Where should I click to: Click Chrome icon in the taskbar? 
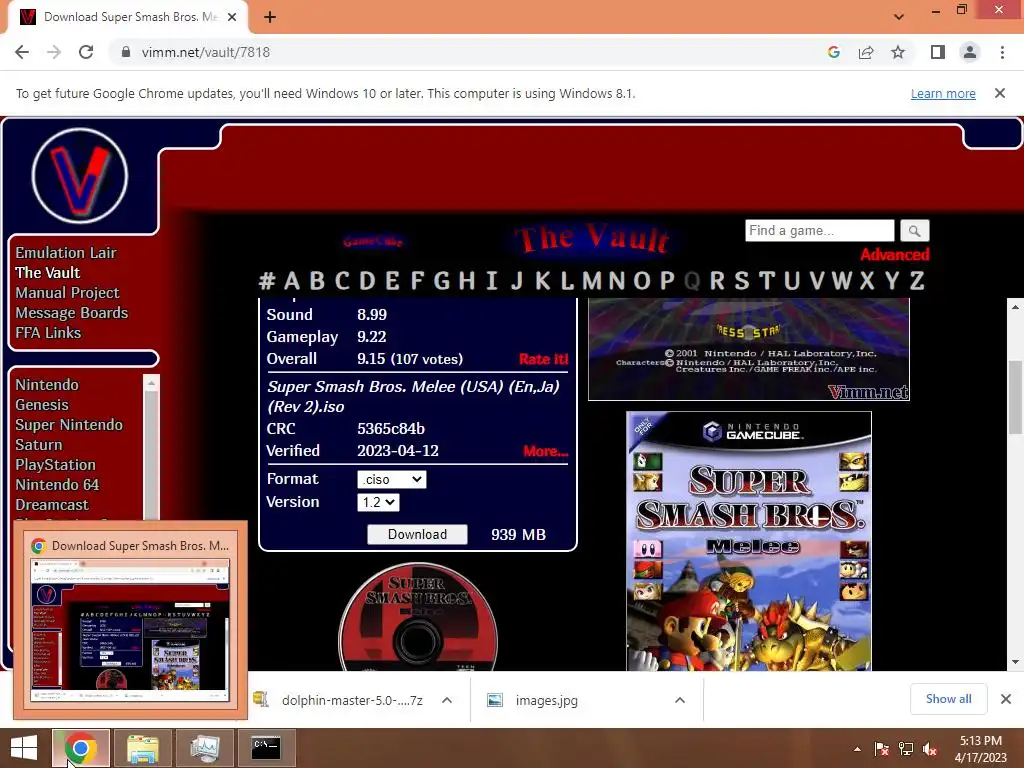(x=80, y=748)
